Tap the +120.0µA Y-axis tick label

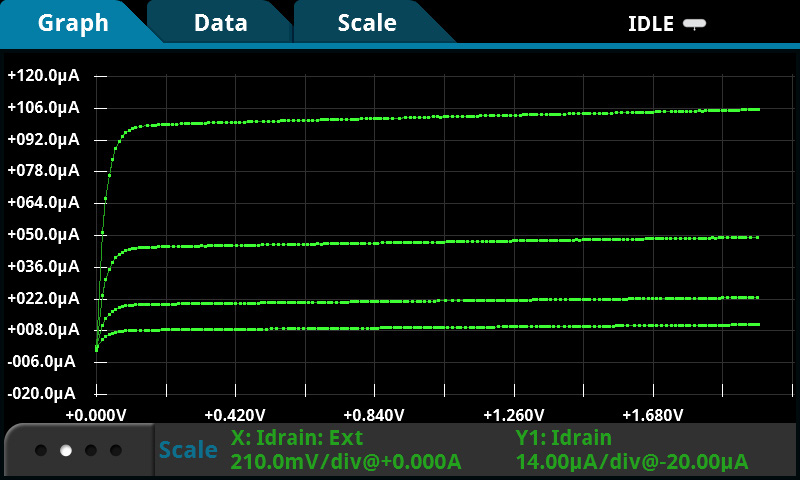(42, 76)
